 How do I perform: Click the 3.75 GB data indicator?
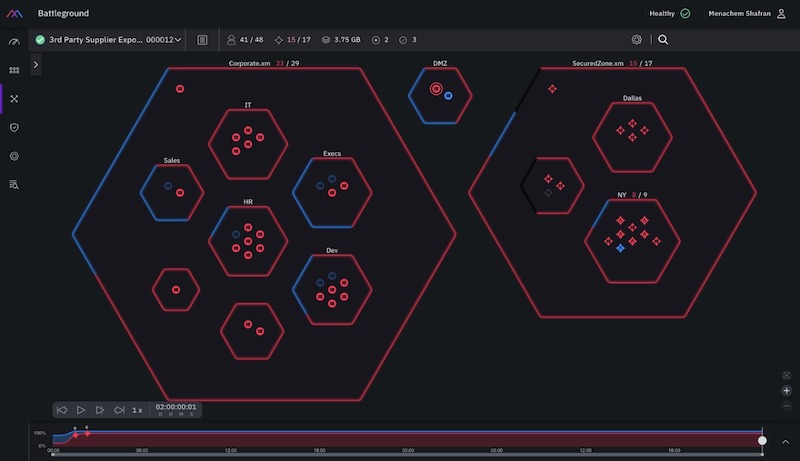point(341,39)
